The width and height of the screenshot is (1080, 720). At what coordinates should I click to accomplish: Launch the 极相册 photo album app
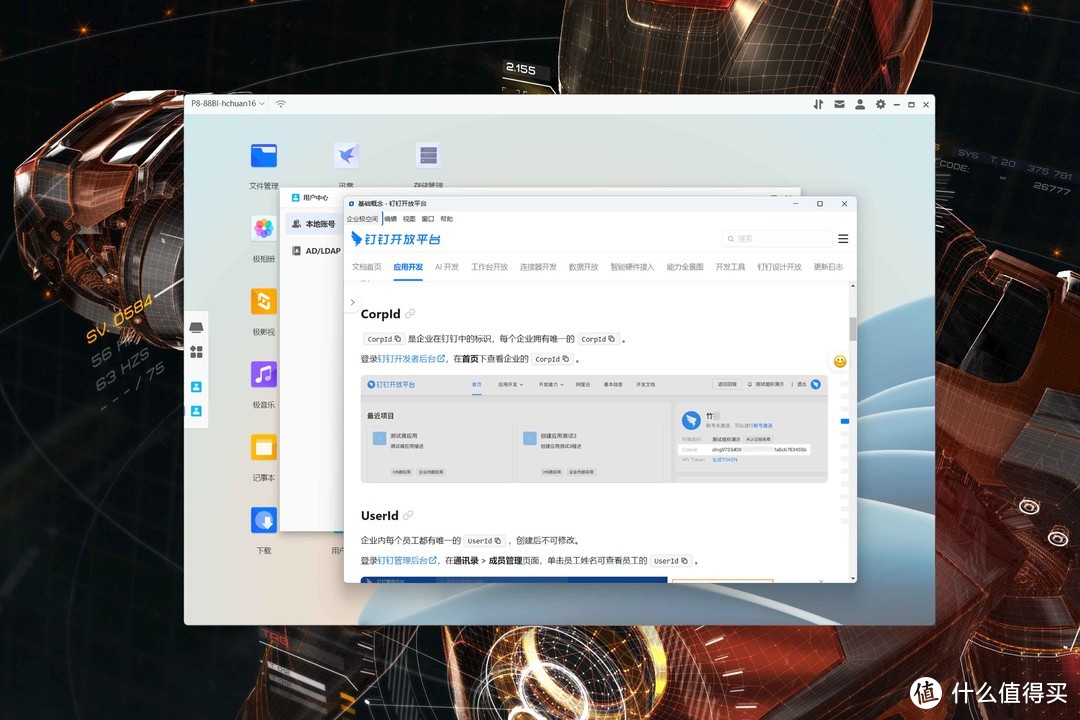coord(264,229)
